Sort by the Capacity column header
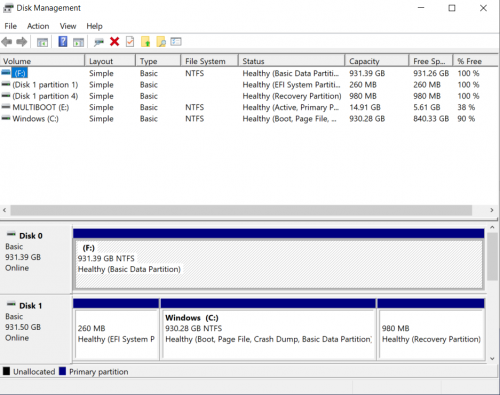 pyautogui.click(x=377, y=61)
